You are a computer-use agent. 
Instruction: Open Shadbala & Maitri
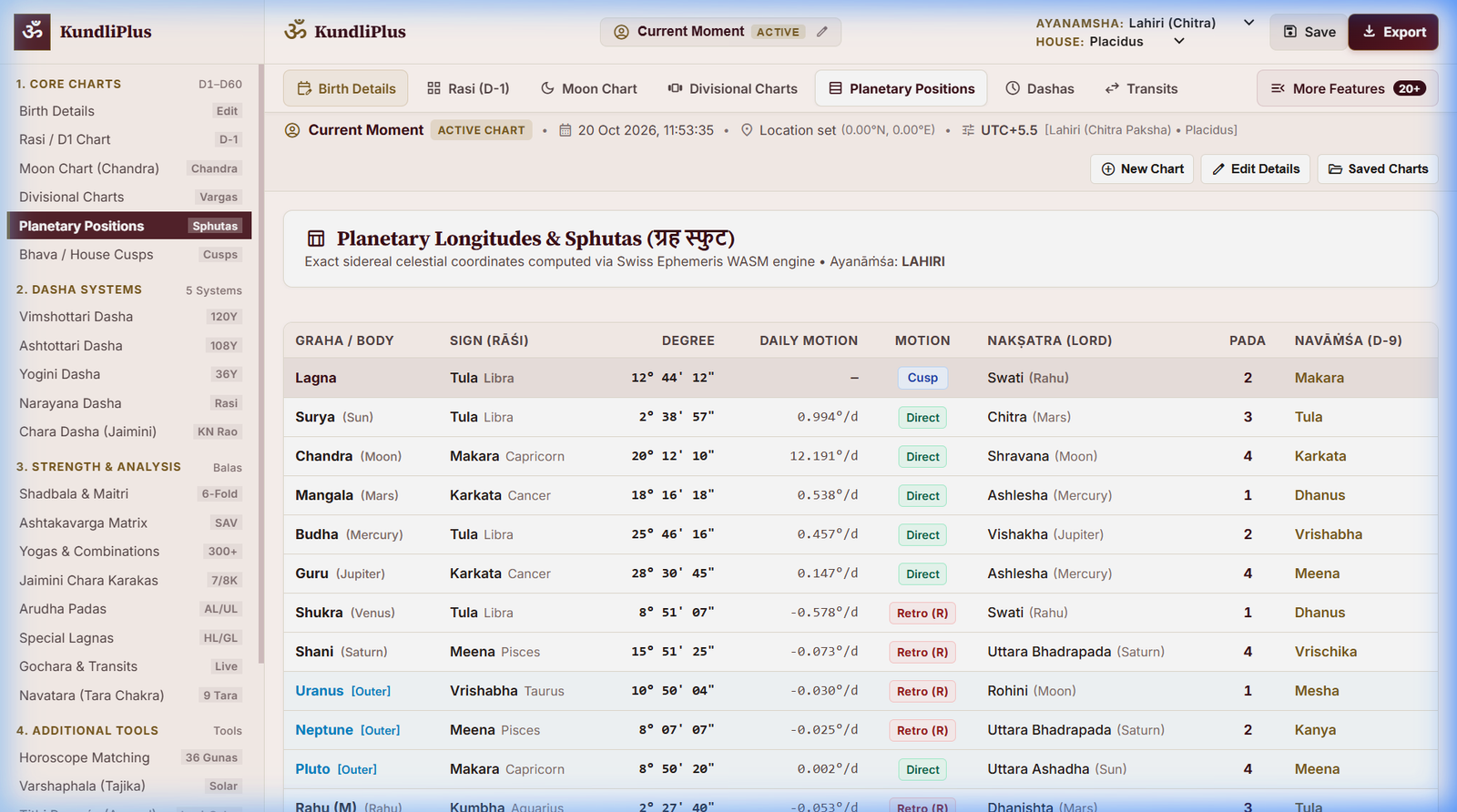coord(129,493)
